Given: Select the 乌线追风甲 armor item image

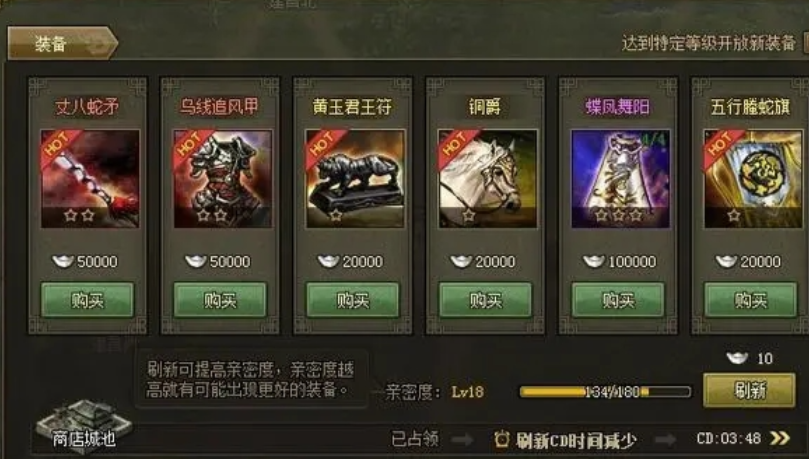Looking at the screenshot, I should 222,178.
